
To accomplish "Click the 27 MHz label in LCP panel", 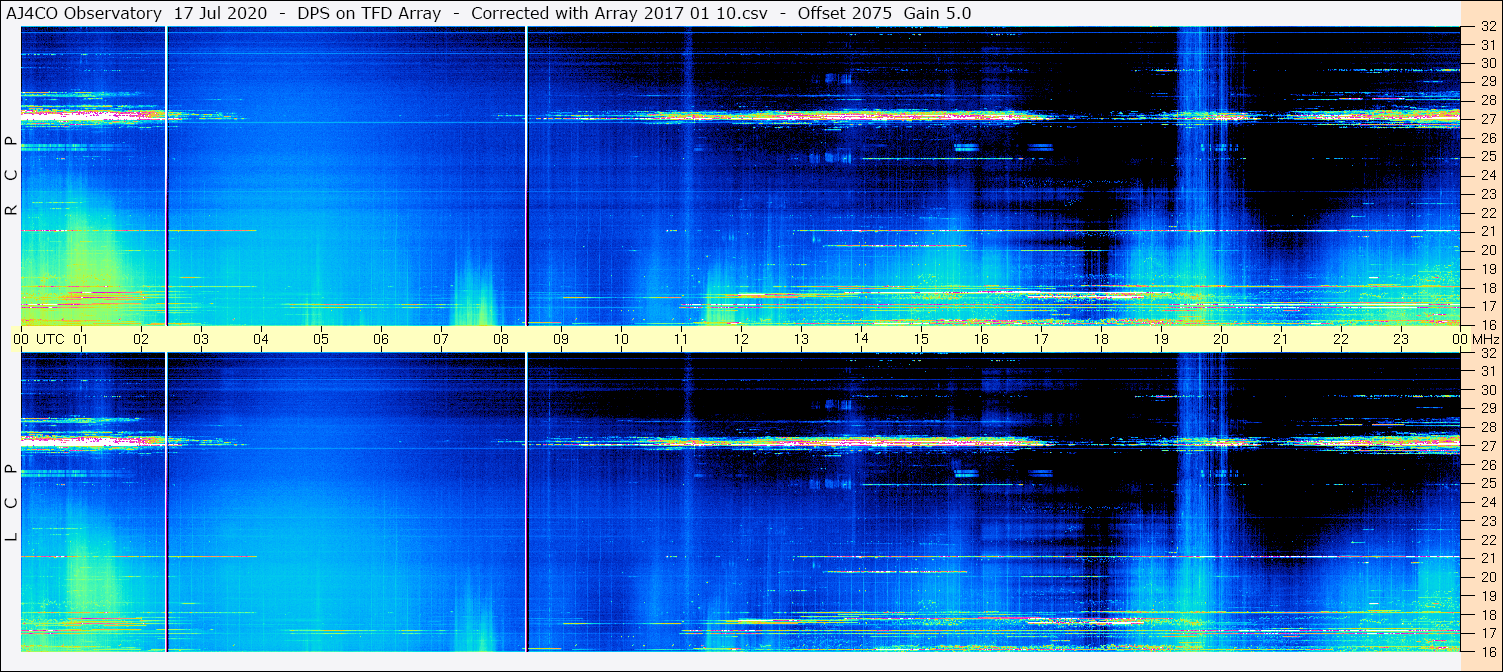I will pyautogui.click(x=1488, y=446).
